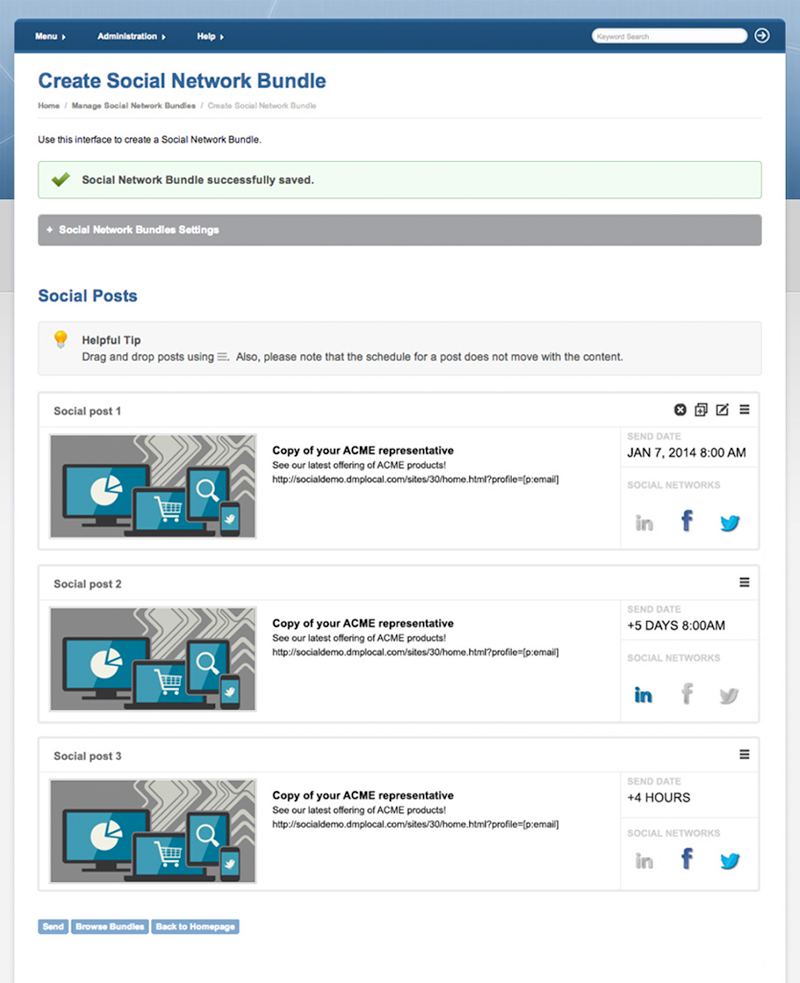Duplicate Social post 1 using the copy icon
The image size is (800, 983).
[701, 410]
